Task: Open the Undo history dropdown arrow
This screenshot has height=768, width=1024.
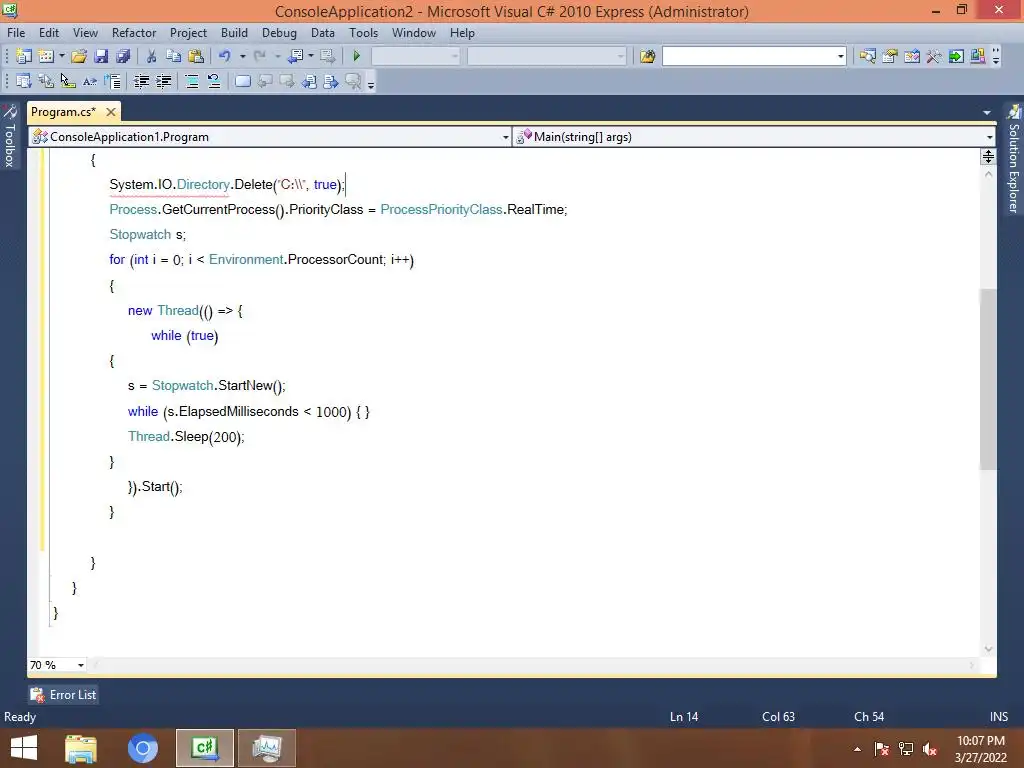Action: (242, 56)
